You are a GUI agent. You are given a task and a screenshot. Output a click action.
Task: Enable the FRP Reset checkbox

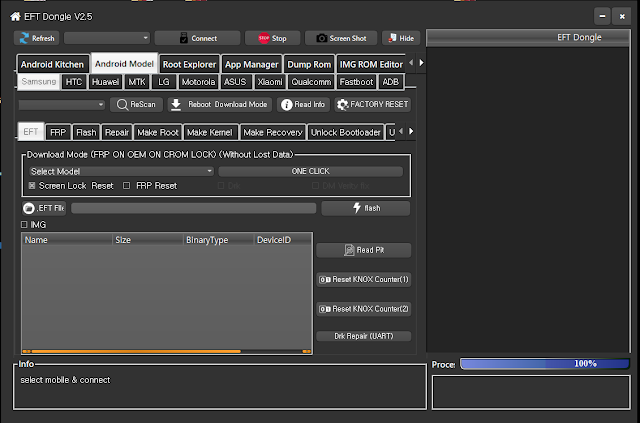(x=127, y=186)
